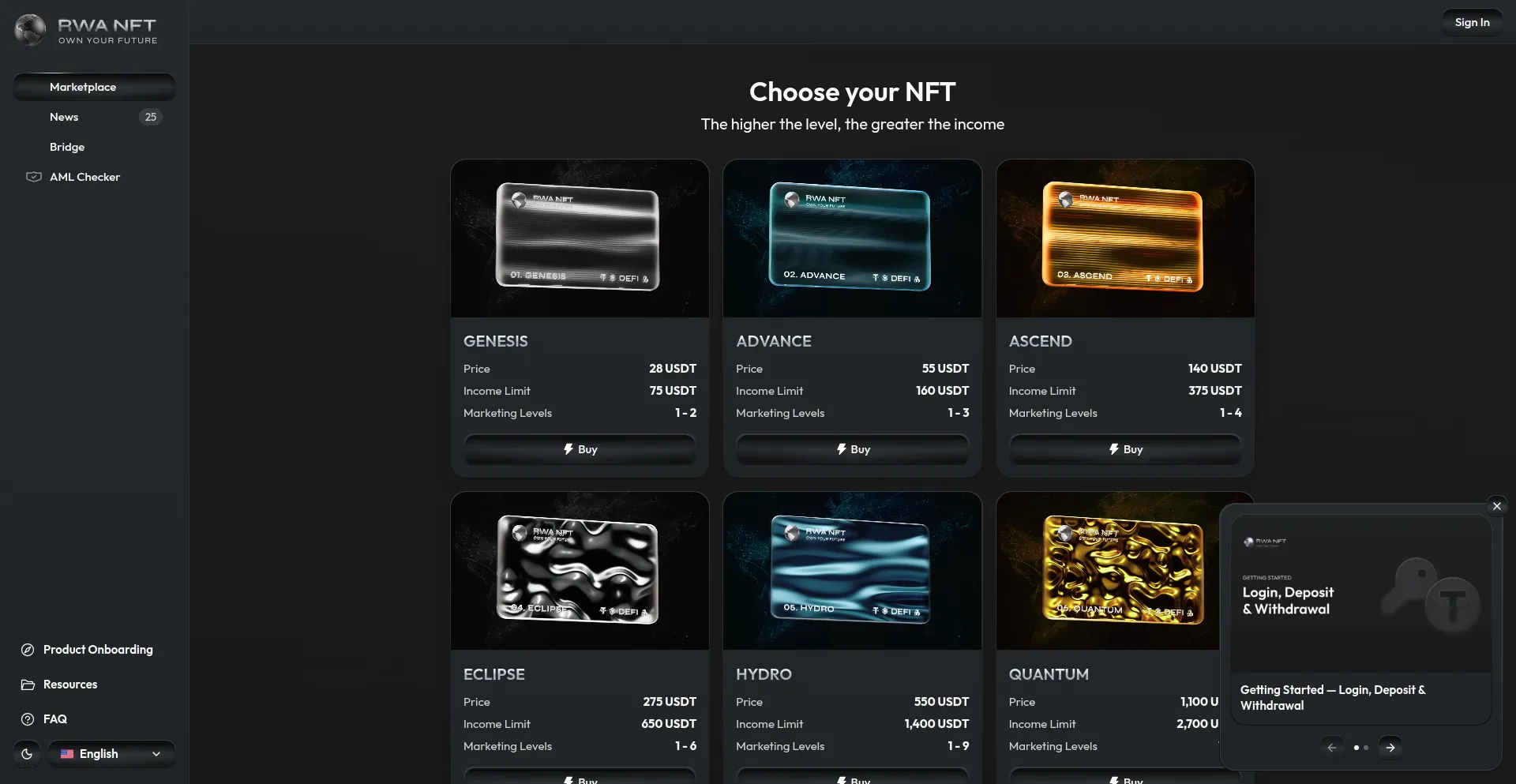Go to next onboarding slide arrow
1516x784 pixels.
click(1390, 748)
